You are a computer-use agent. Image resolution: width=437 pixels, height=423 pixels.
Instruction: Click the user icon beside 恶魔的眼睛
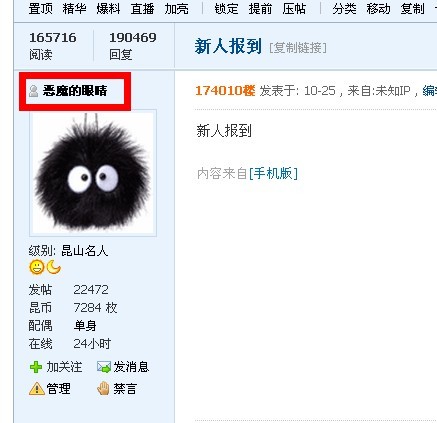click(33, 91)
